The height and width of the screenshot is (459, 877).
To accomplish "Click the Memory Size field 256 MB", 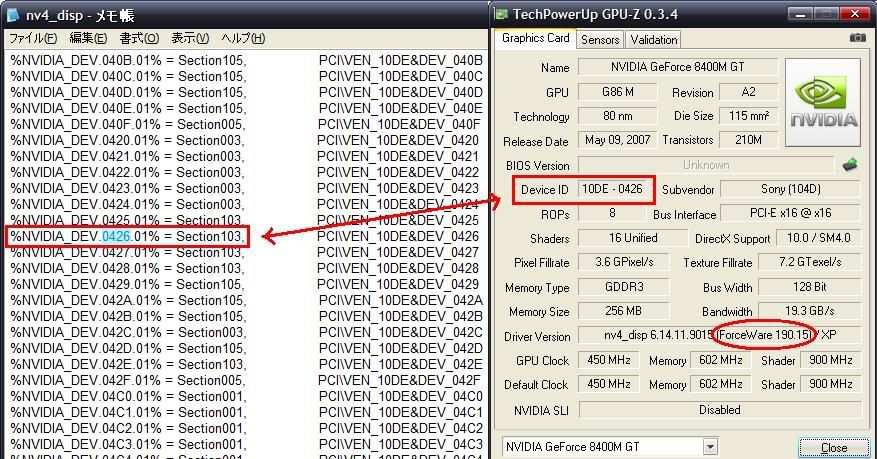I will (624, 311).
